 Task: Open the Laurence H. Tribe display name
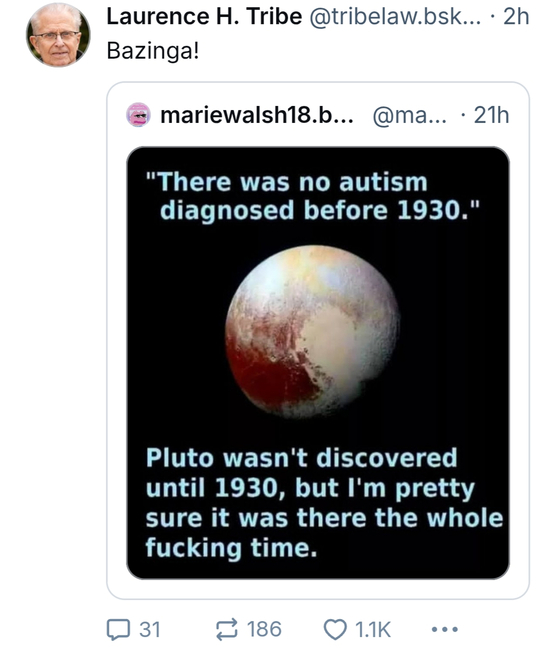tap(204, 17)
